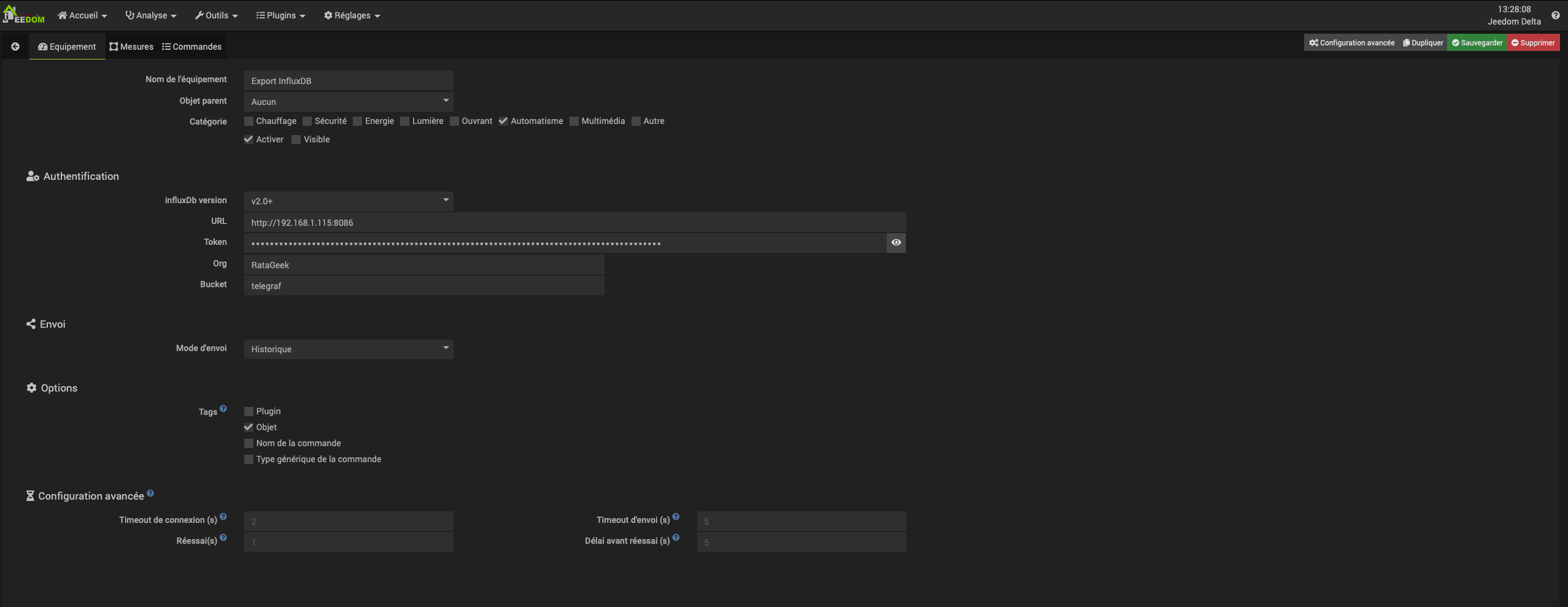Open the Accueil menu
The image size is (1568, 607).
[x=83, y=15]
